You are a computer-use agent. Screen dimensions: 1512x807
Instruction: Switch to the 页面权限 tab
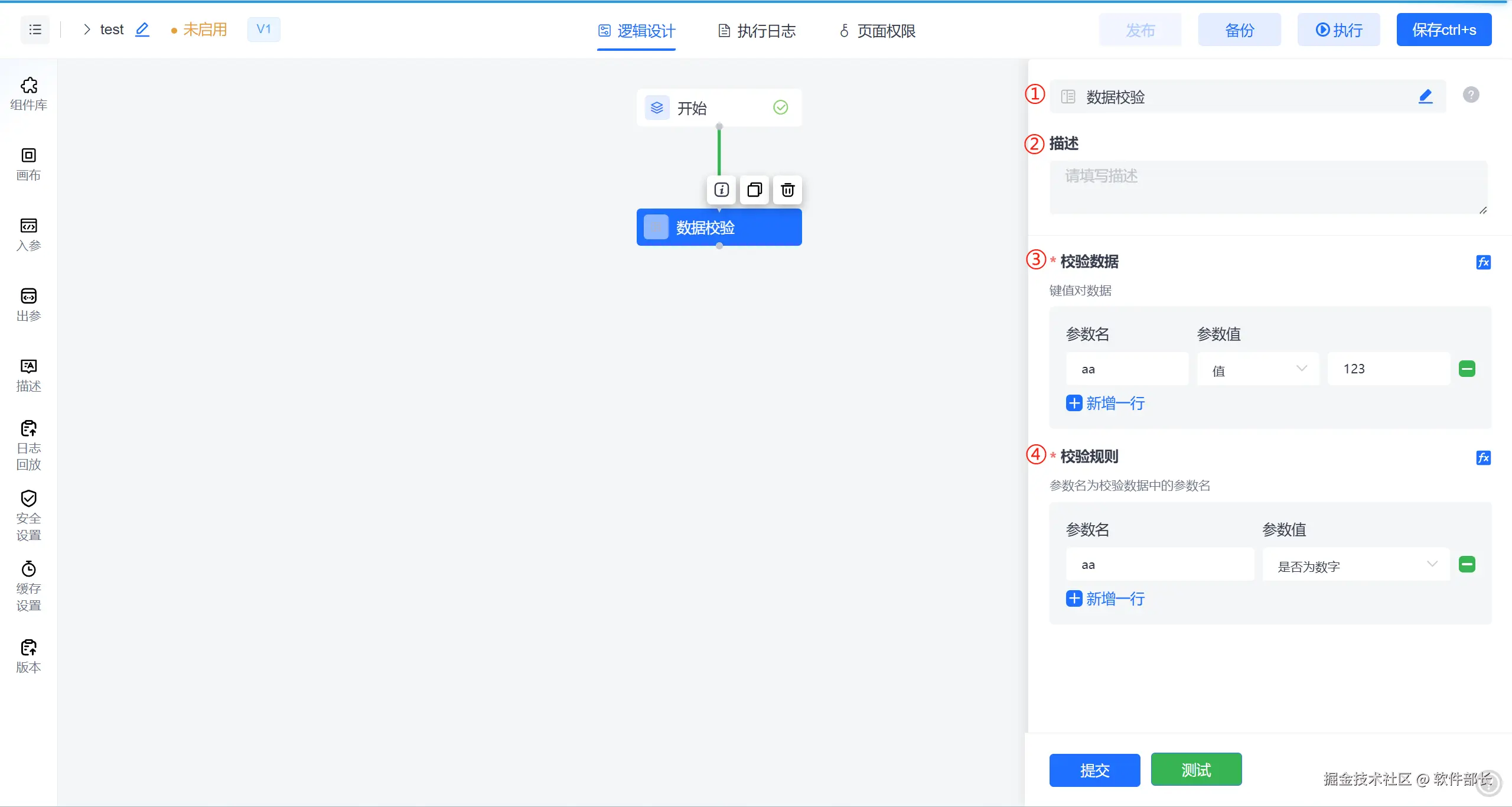pos(877,31)
